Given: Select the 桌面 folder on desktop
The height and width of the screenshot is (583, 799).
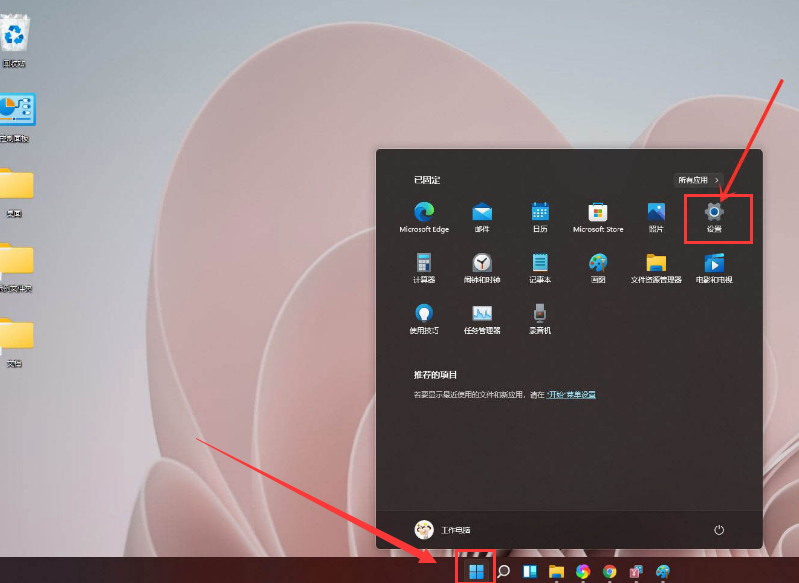Looking at the screenshot, I should point(16,192).
